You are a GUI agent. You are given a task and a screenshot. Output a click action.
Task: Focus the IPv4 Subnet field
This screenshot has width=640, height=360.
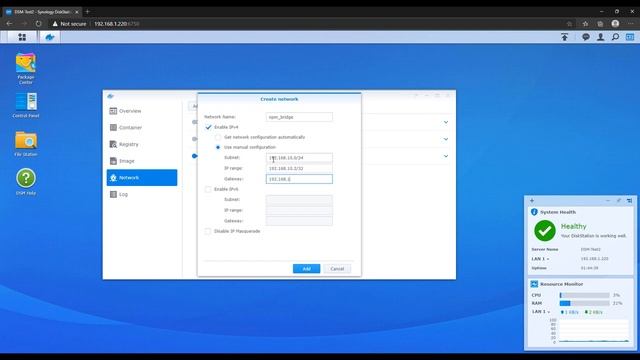(x=299, y=158)
